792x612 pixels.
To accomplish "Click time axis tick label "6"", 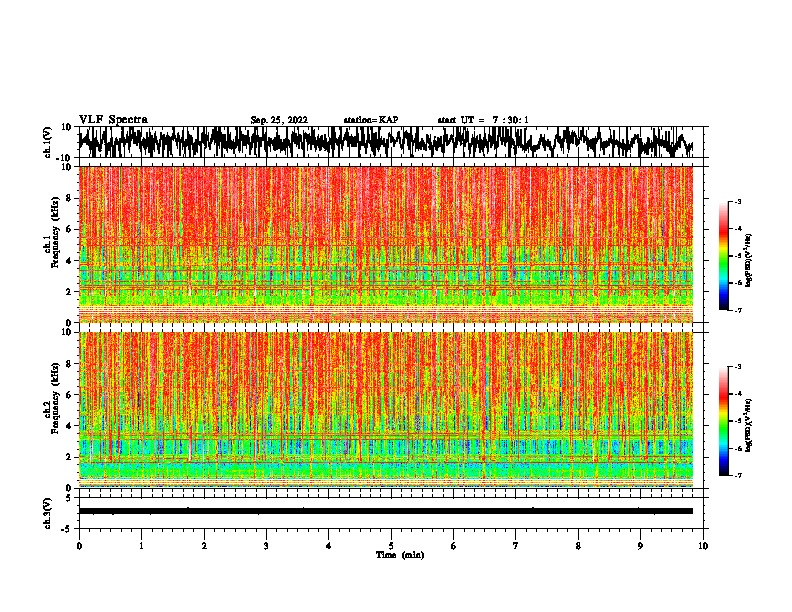I will 454,546.
